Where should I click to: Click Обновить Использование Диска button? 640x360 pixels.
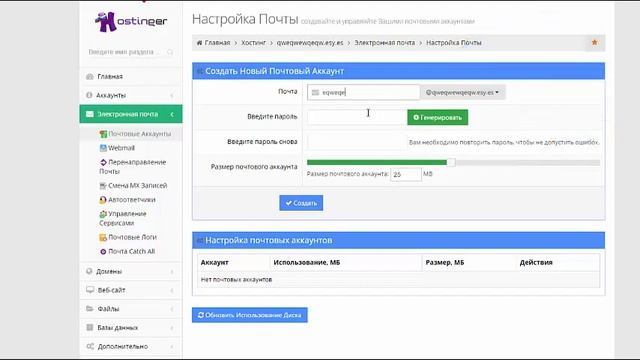250,315
